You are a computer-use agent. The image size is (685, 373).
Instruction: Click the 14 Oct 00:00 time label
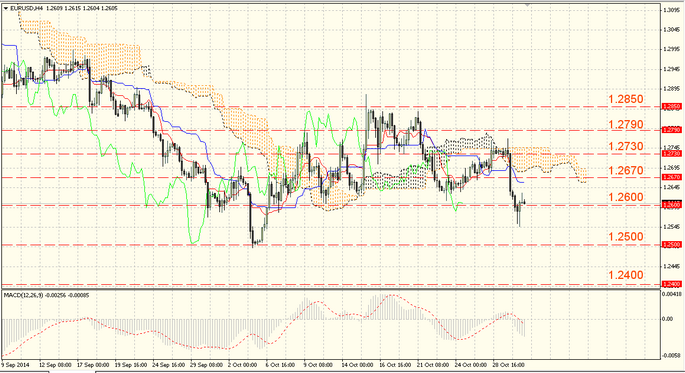[357, 365]
